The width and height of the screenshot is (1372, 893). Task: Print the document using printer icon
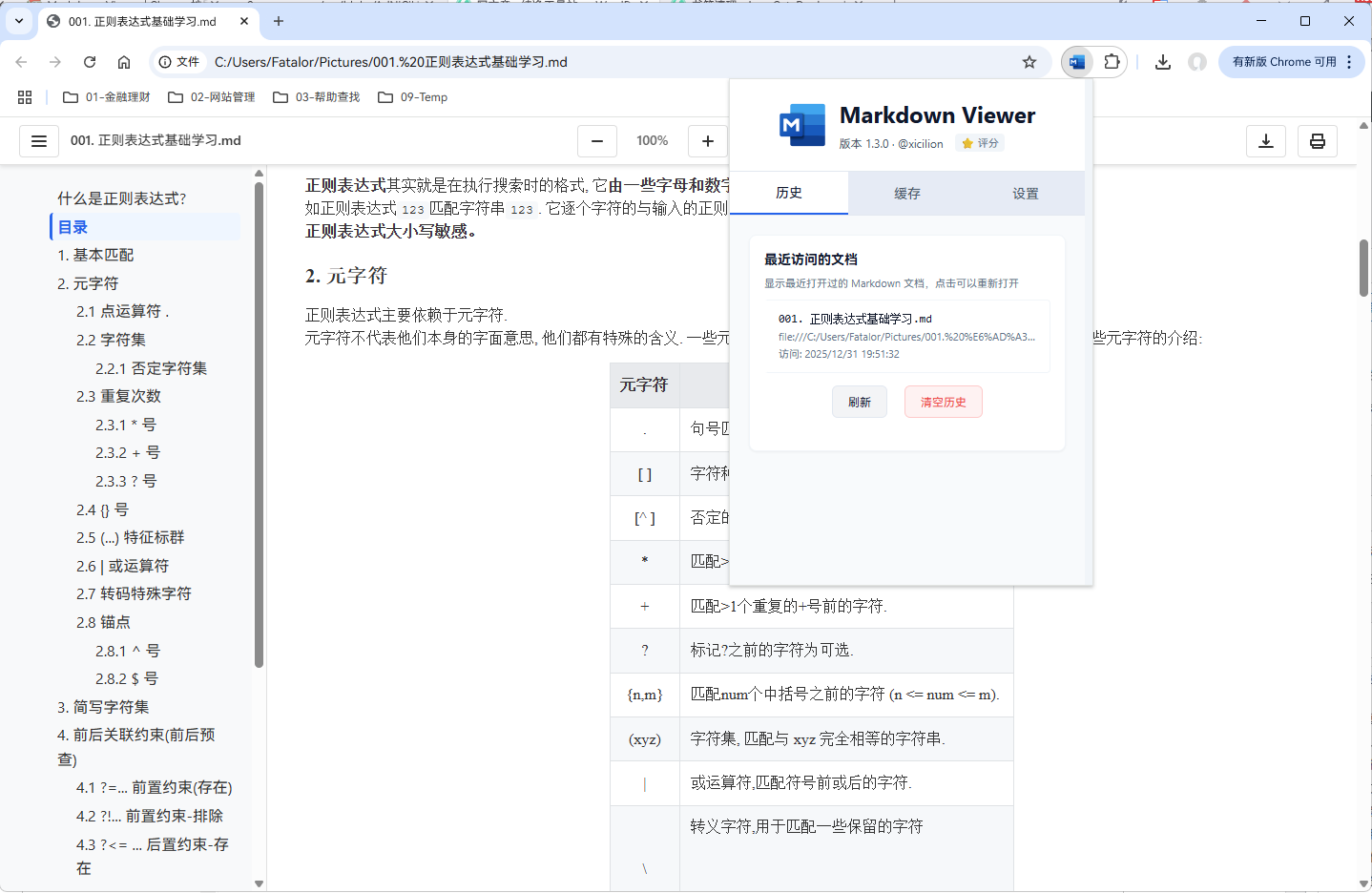click(1318, 140)
